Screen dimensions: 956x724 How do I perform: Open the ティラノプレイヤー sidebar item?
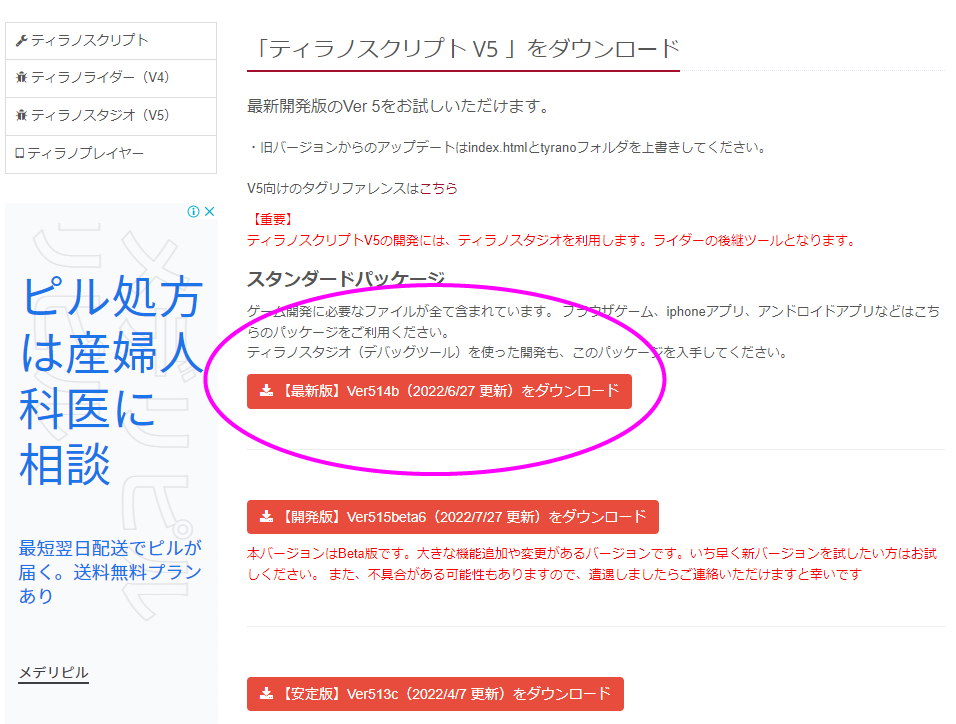[x=111, y=154]
